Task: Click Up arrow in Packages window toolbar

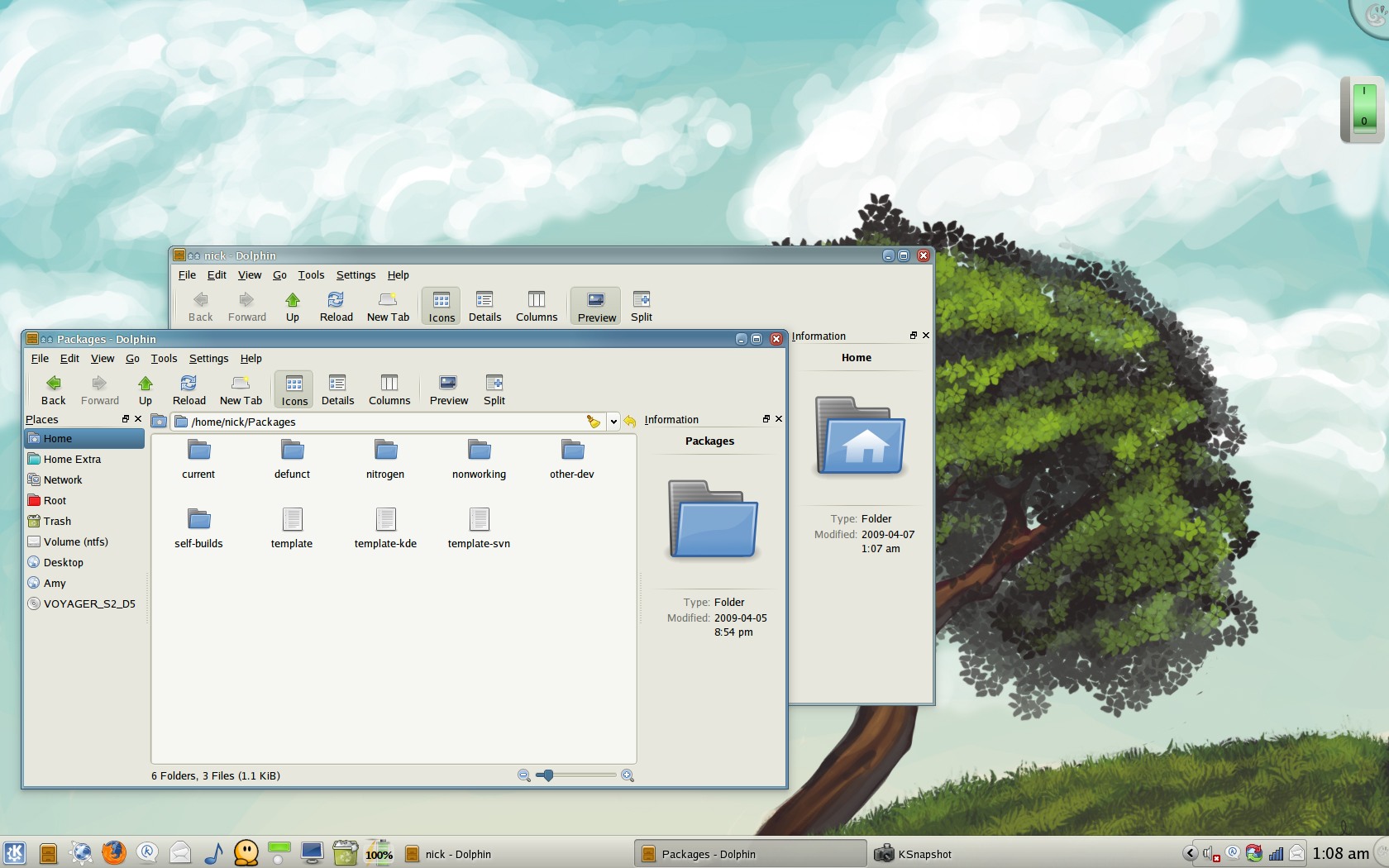Action: [146, 390]
